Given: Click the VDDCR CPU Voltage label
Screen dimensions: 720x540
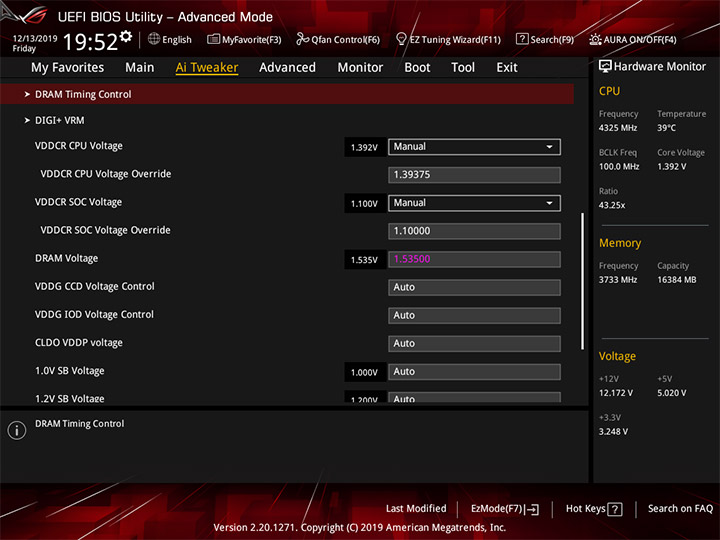Looking at the screenshot, I should (x=79, y=146).
